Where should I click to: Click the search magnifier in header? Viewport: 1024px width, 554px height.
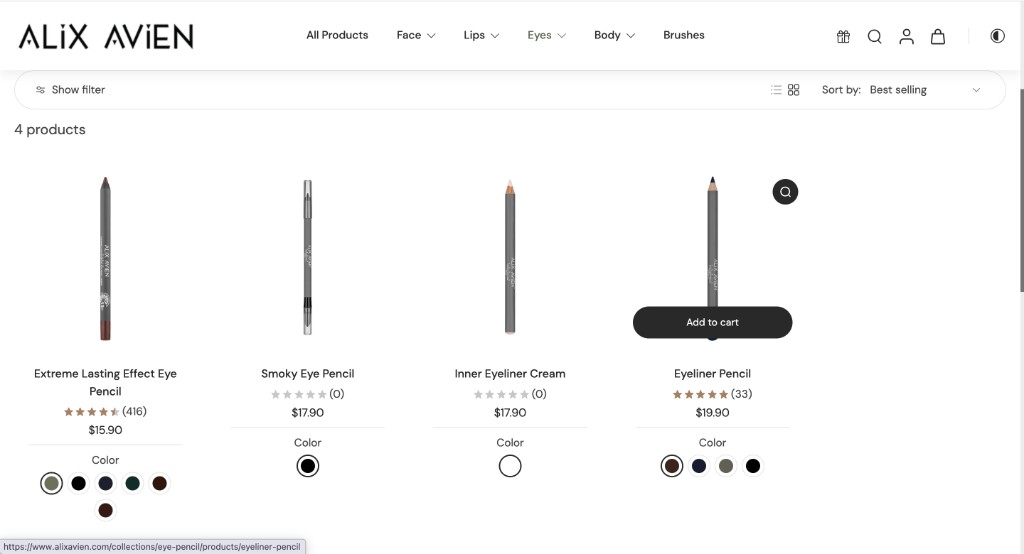pyautogui.click(x=874, y=37)
